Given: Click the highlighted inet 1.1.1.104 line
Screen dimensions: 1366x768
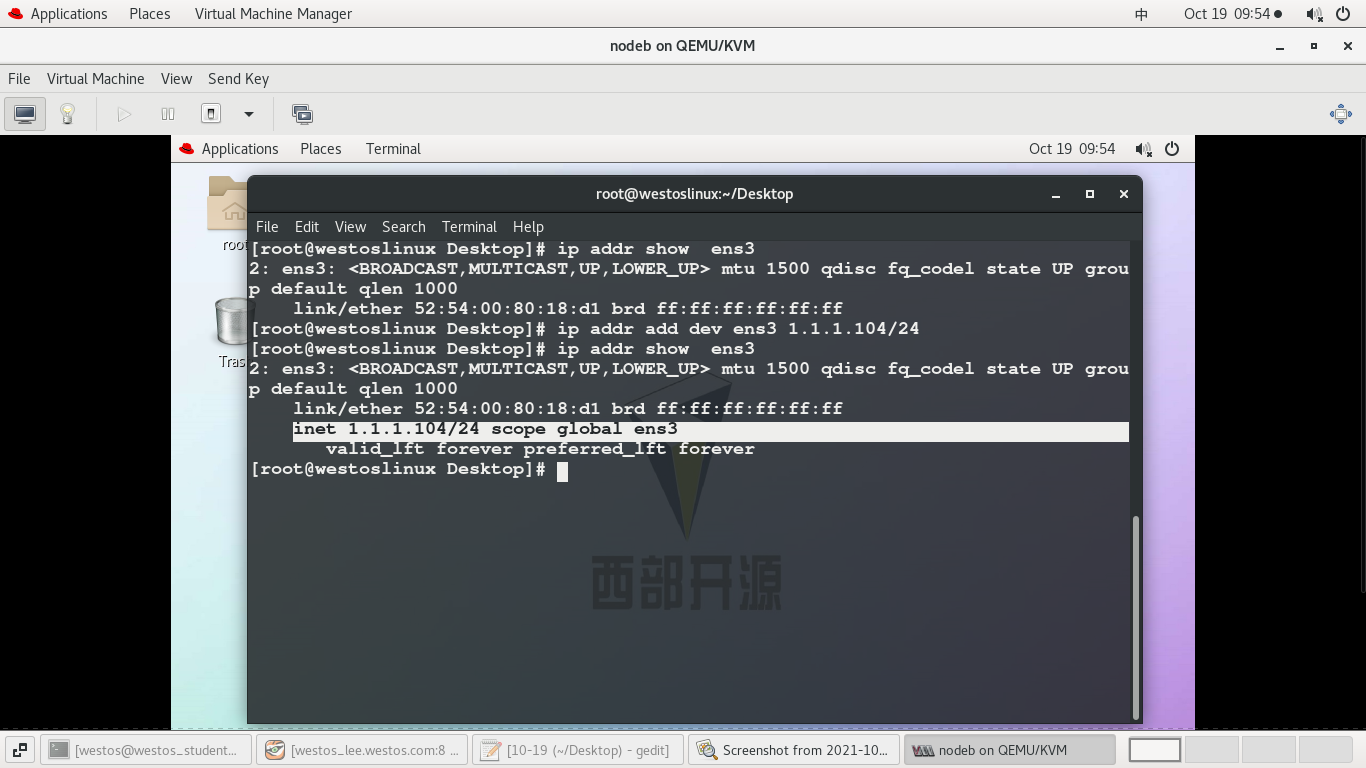Looking at the screenshot, I should coord(485,428).
